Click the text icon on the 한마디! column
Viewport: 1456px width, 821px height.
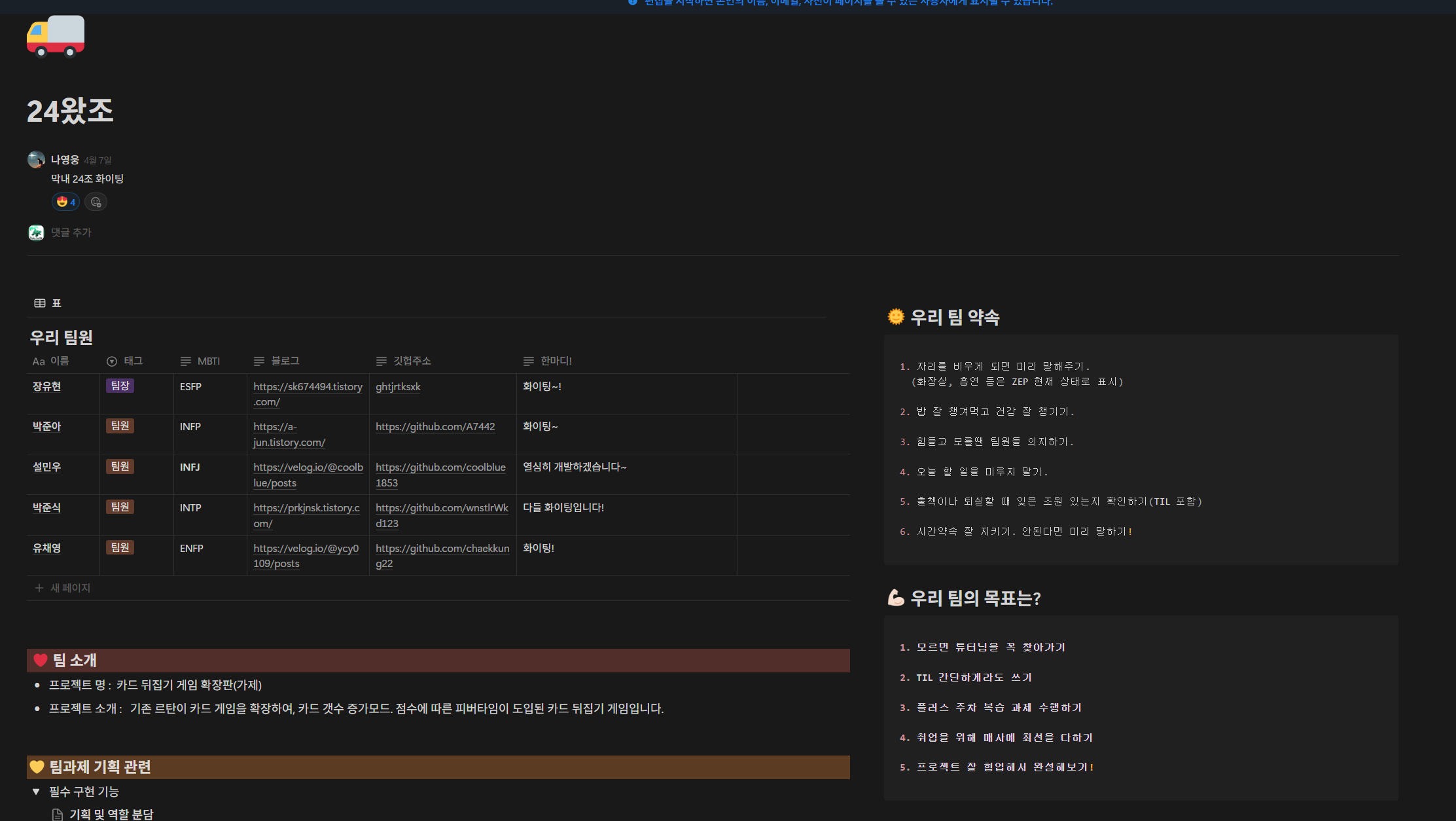(527, 361)
